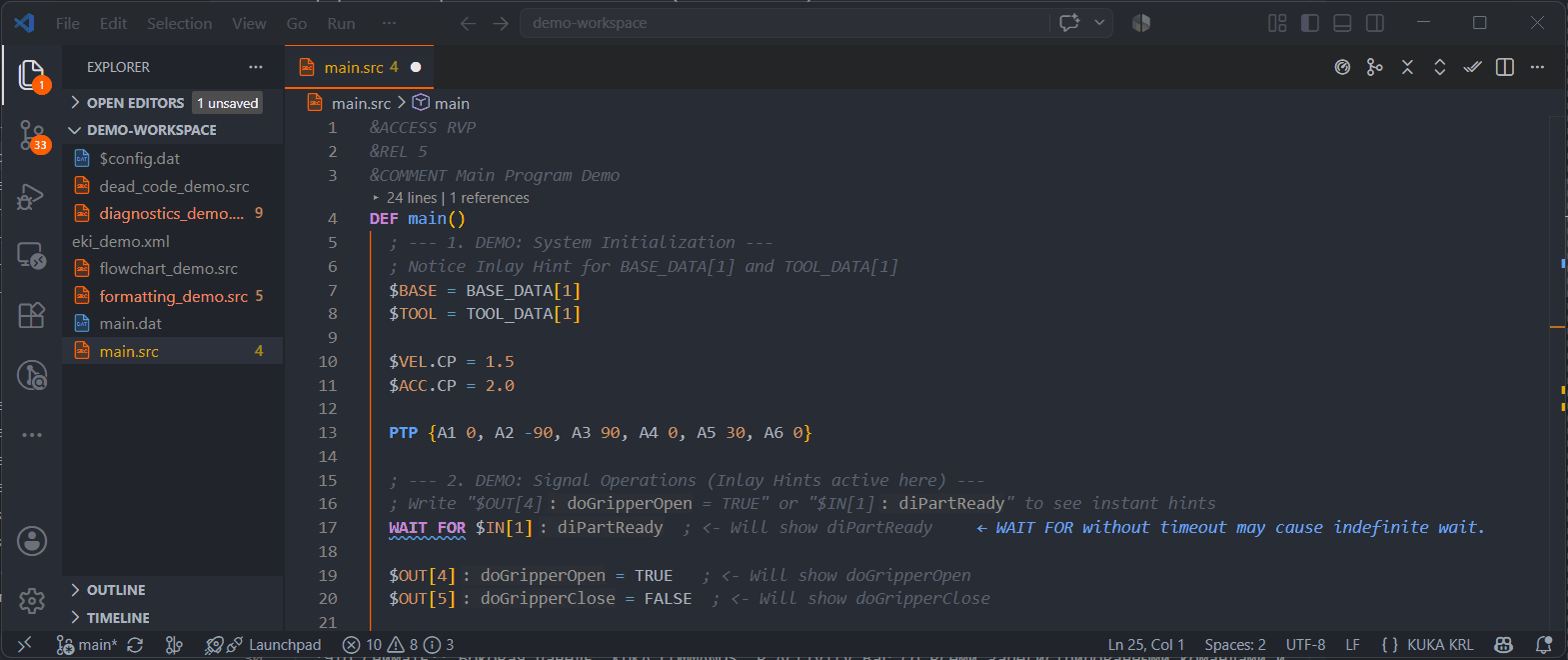Open the overflow menu ellipsis in menu bar
The width and height of the screenshot is (1568, 660).
(x=389, y=23)
